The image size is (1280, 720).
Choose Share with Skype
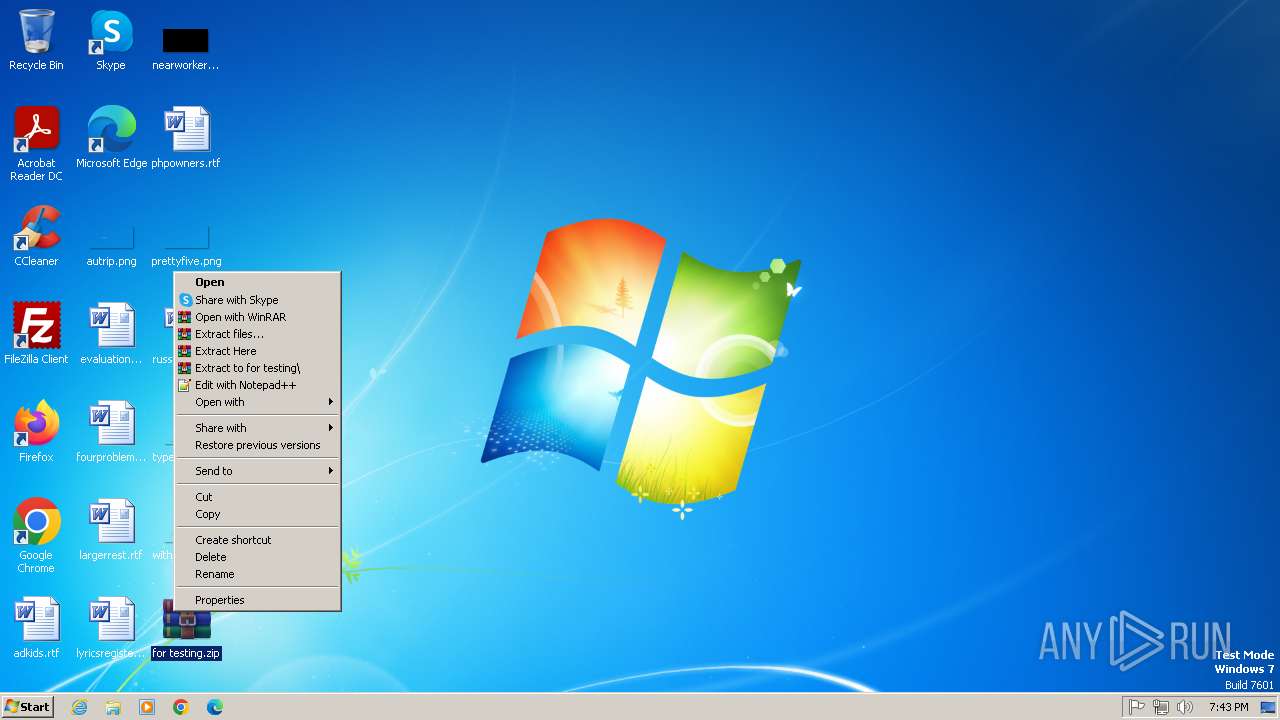coord(258,300)
